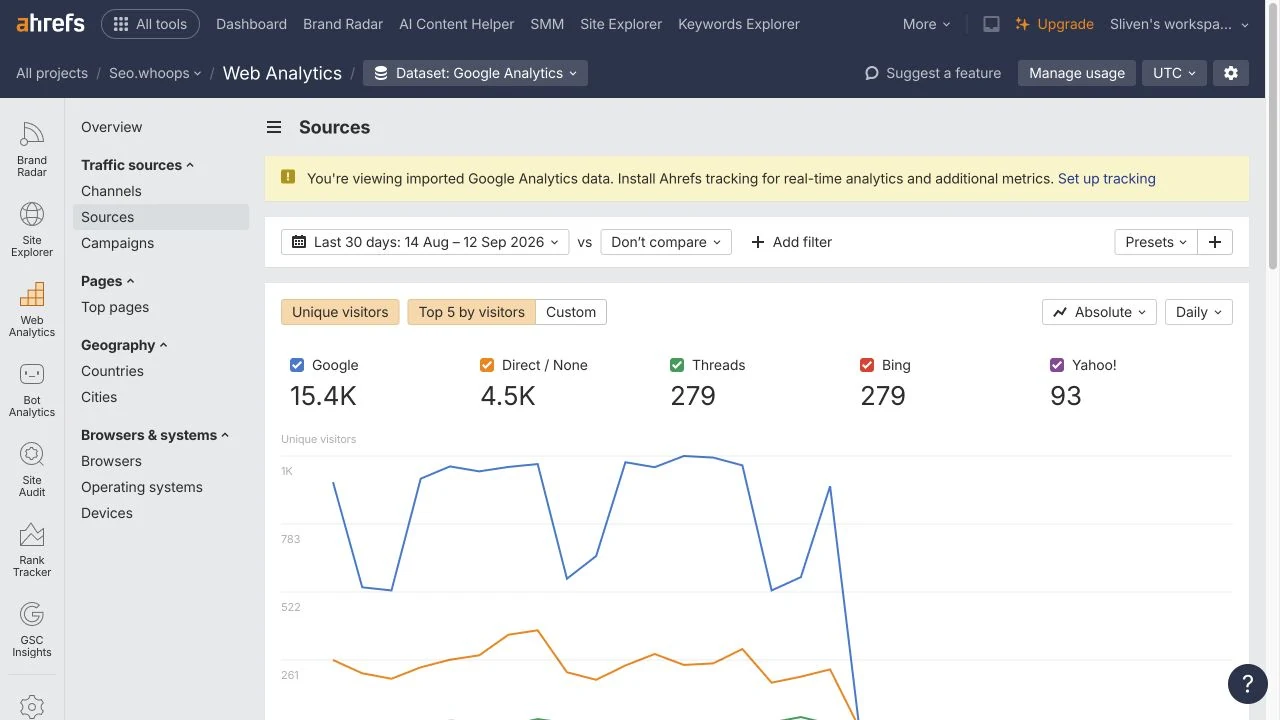Click the Set up tracking link
This screenshot has width=1280, height=720.
point(1106,178)
